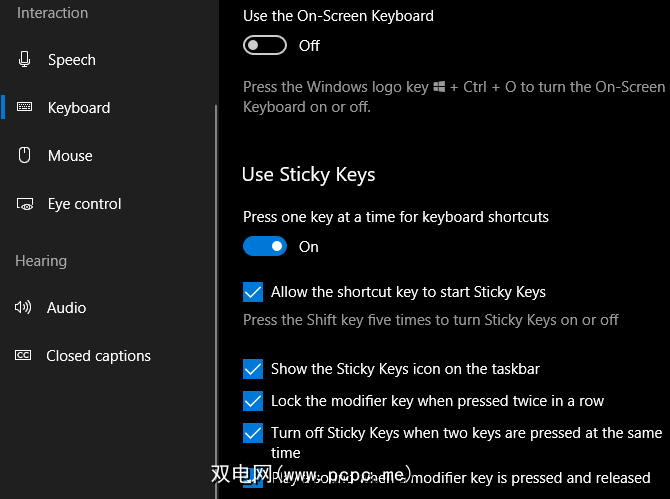Click the Keyboard icon in sidebar

coord(25,108)
